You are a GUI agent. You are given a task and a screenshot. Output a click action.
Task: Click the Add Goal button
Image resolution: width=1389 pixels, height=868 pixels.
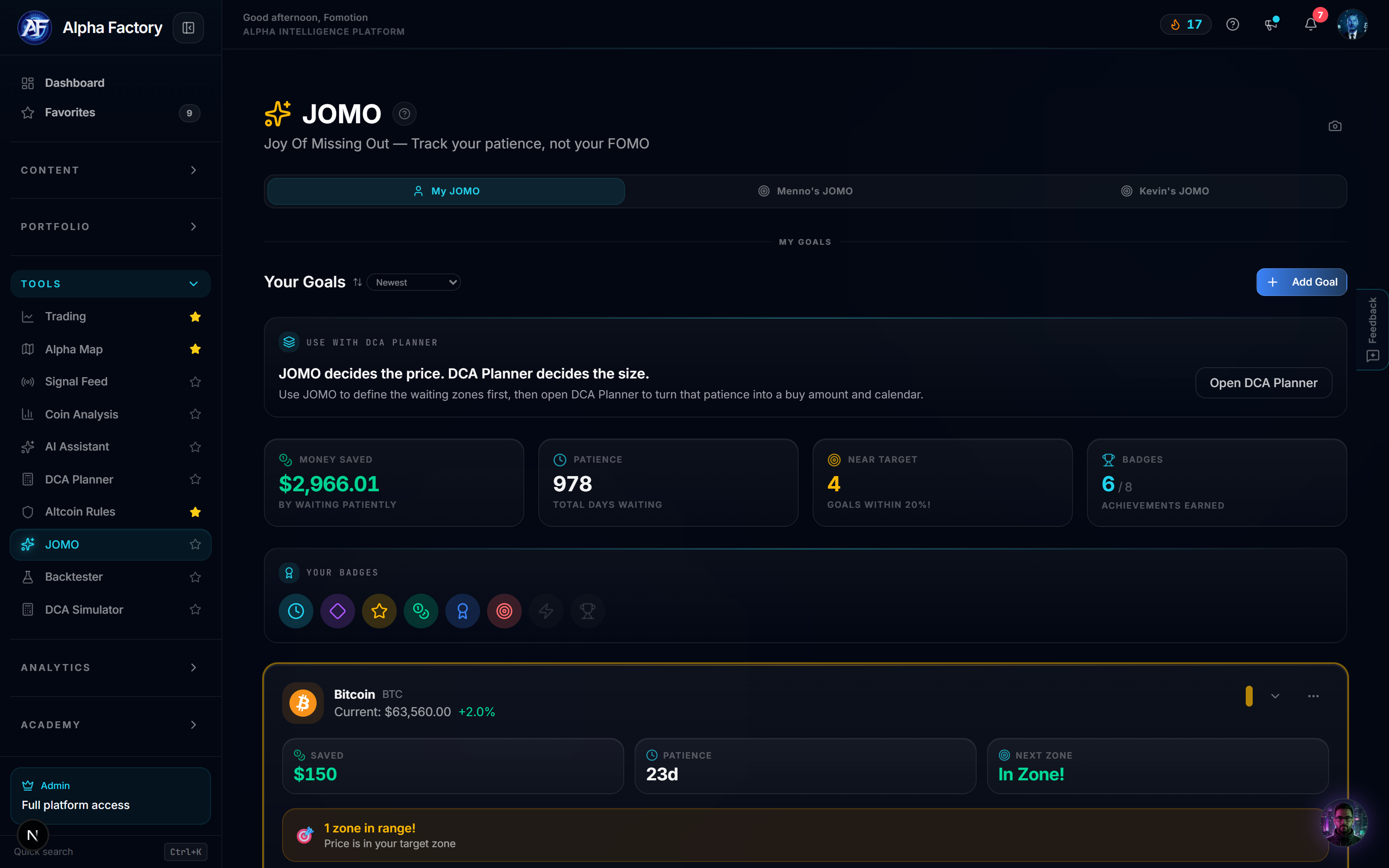pyautogui.click(x=1301, y=283)
